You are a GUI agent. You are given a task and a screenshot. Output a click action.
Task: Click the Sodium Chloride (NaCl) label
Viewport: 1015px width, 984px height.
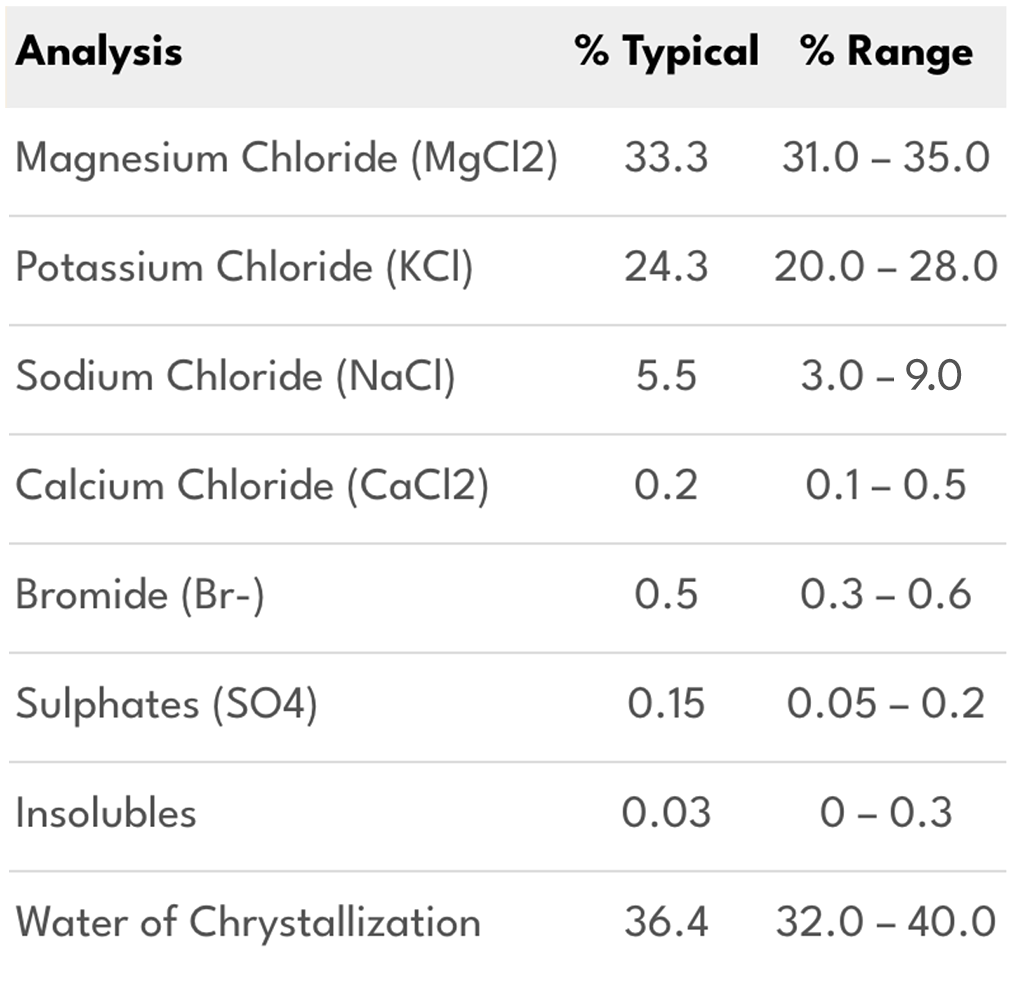tap(236, 377)
